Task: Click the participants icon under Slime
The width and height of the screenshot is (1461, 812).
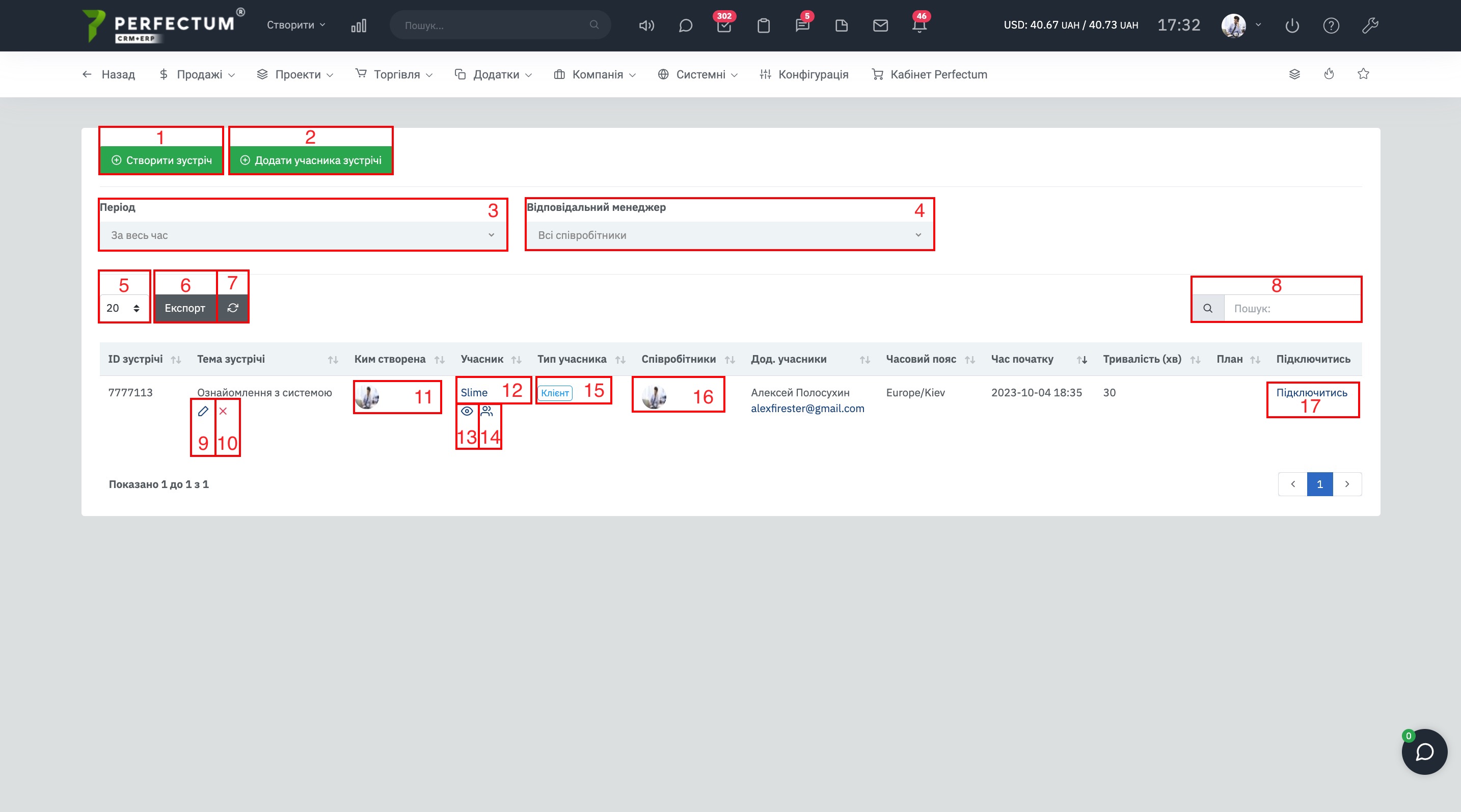Action: click(x=486, y=411)
